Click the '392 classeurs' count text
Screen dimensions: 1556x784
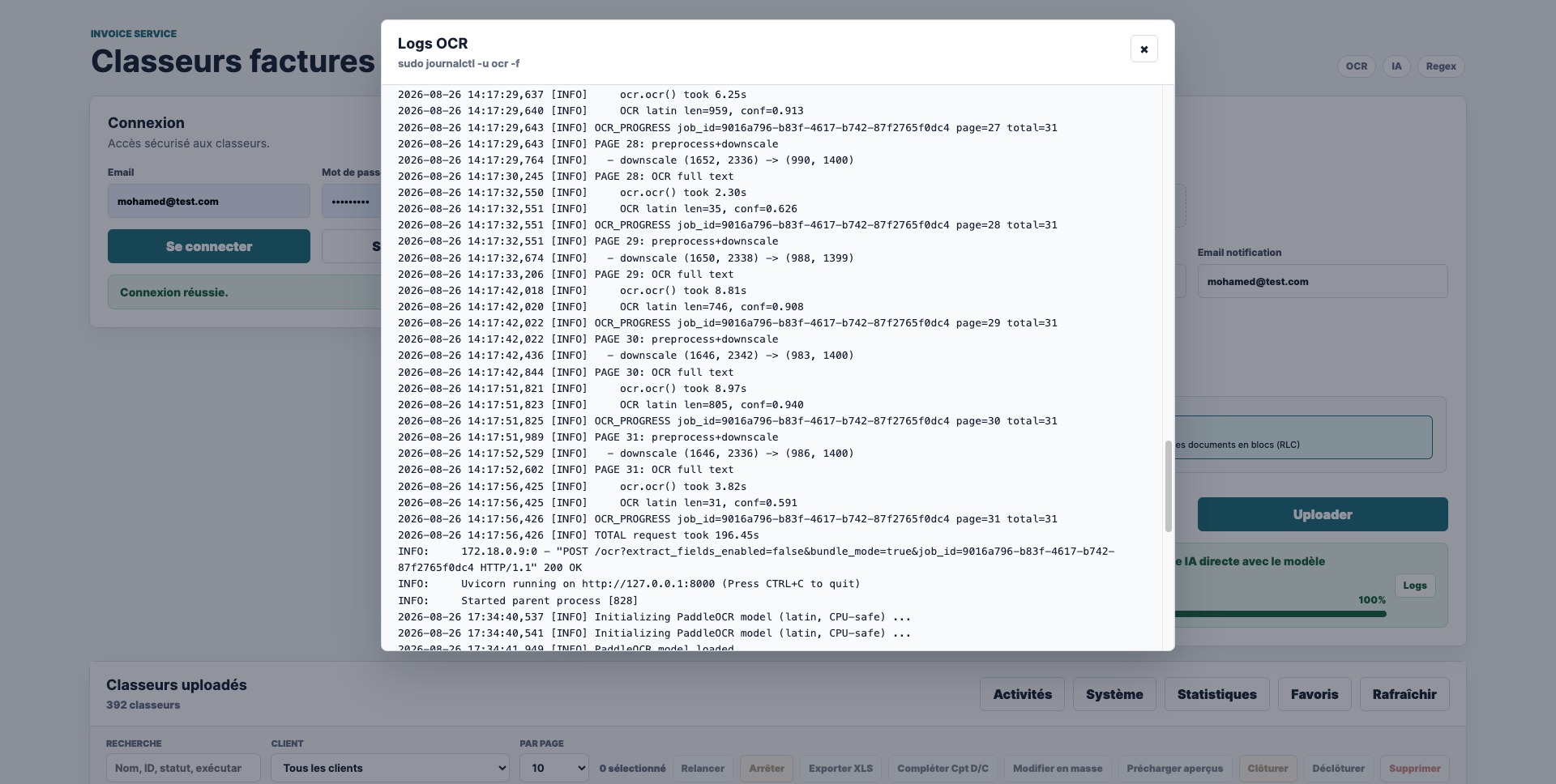point(143,705)
